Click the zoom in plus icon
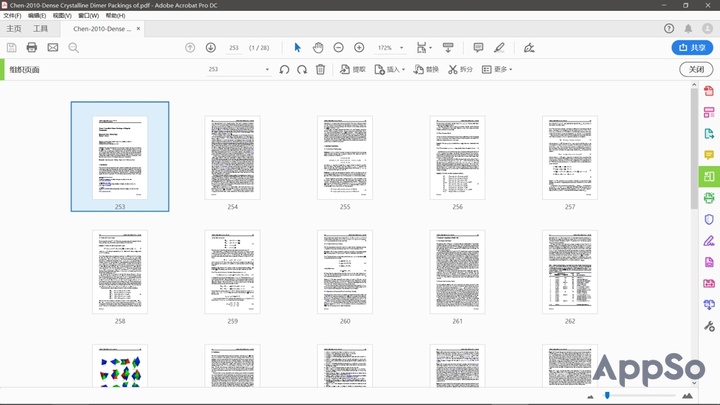 359,48
